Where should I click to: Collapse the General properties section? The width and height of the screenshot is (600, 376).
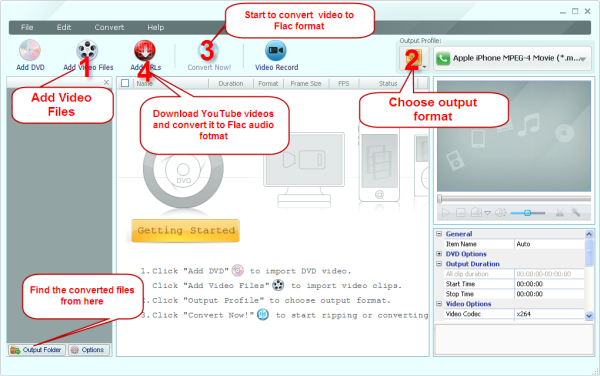(x=439, y=234)
